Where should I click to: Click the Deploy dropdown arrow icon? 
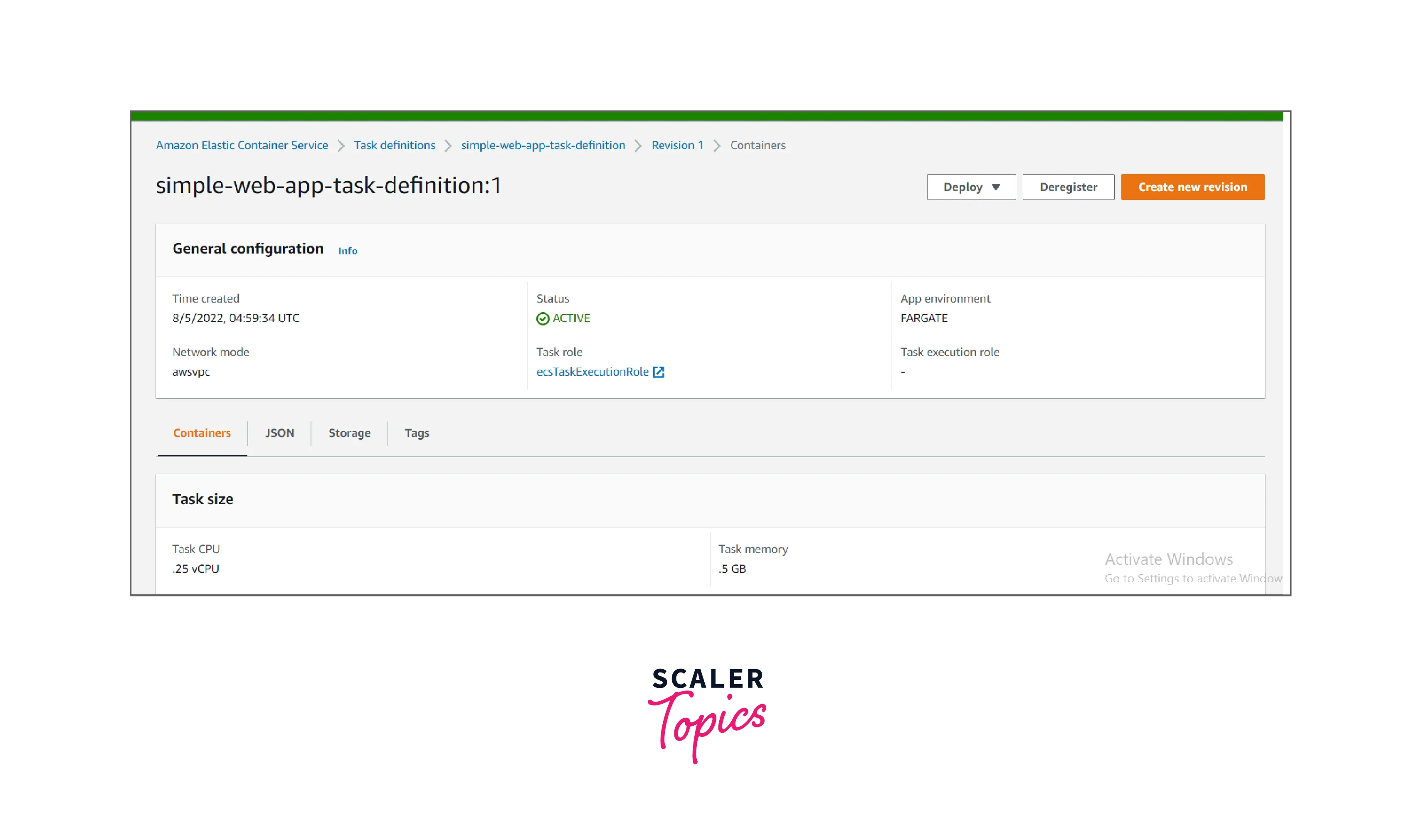coord(996,187)
